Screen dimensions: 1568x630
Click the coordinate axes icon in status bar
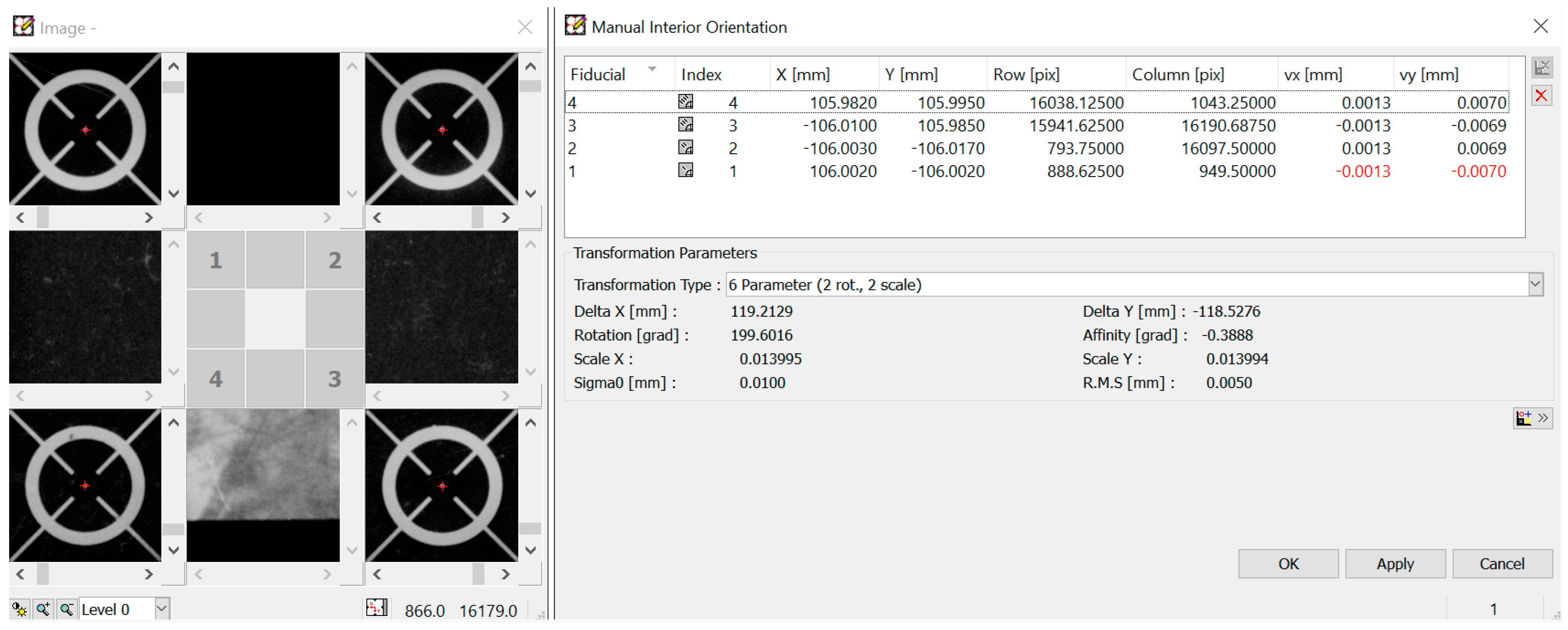pos(376,608)
